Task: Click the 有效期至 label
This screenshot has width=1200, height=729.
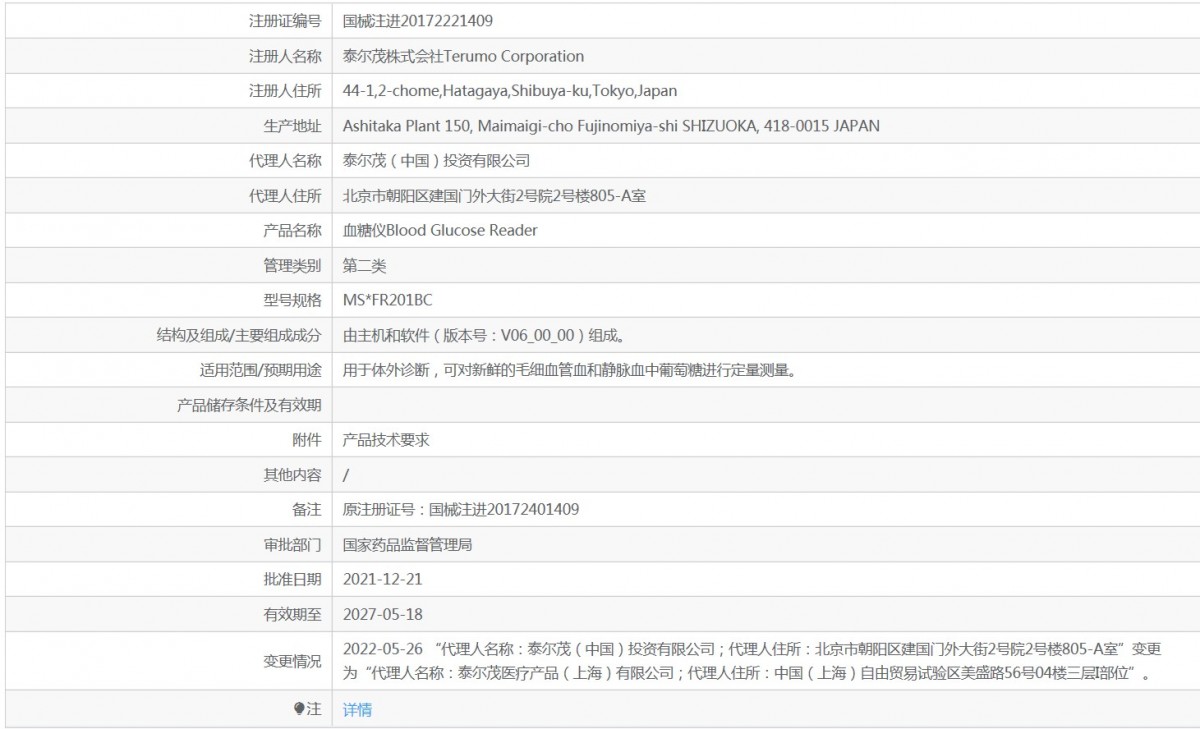Action: tap(292, 614)
